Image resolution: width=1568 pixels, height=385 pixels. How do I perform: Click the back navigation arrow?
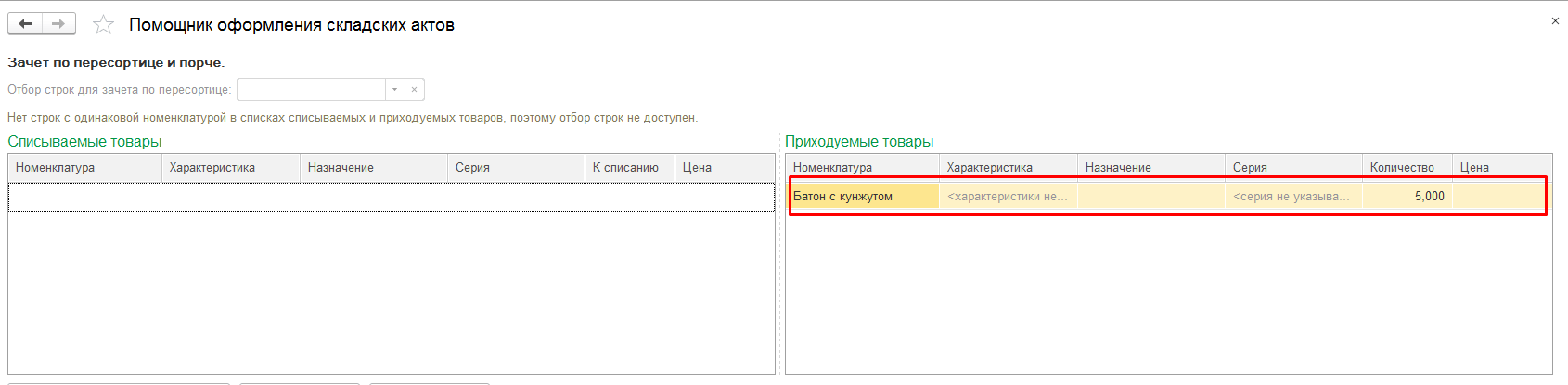(x=25, y=24)
